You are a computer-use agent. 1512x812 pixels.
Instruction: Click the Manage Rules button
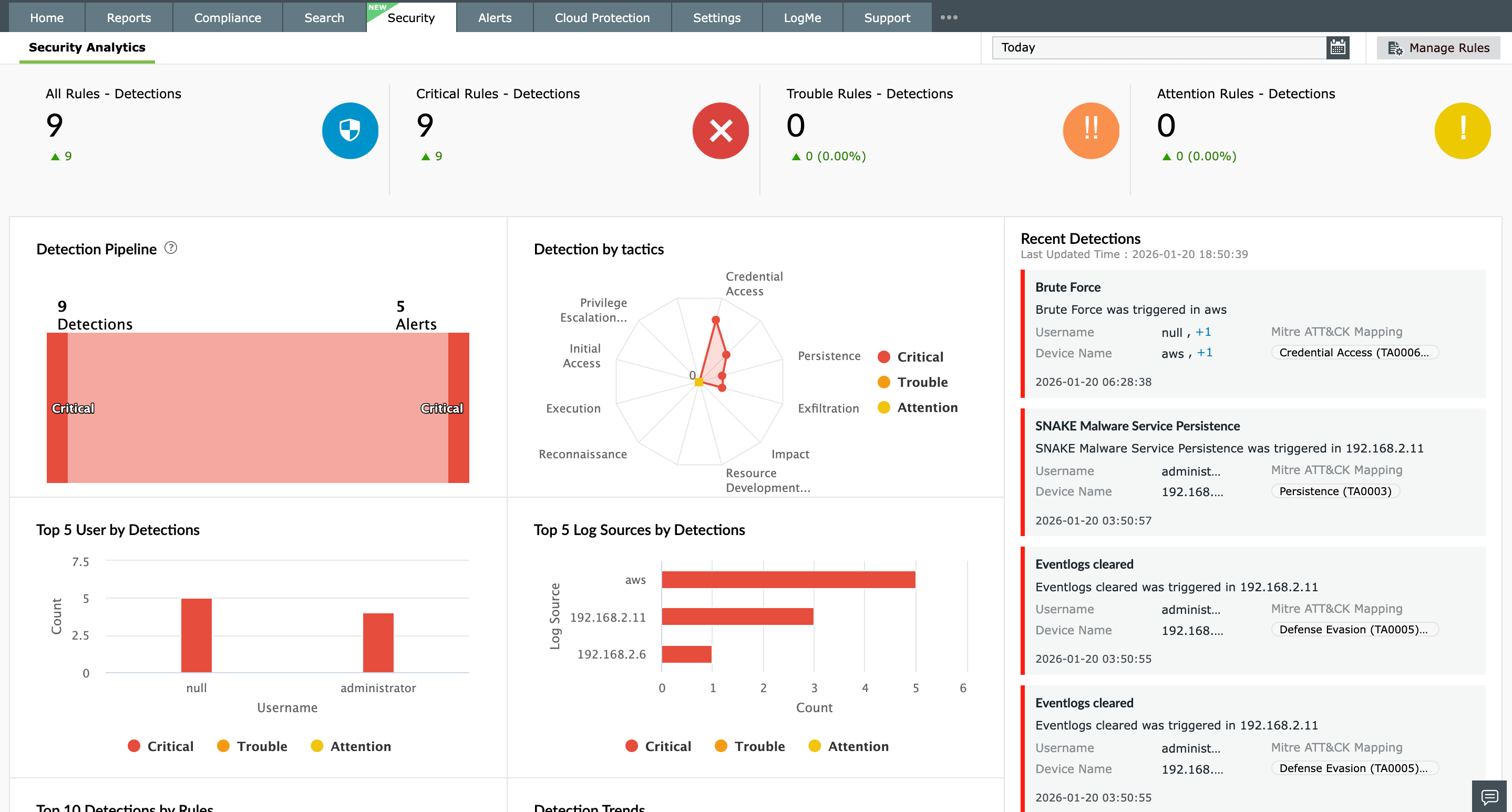(1438, 47)
